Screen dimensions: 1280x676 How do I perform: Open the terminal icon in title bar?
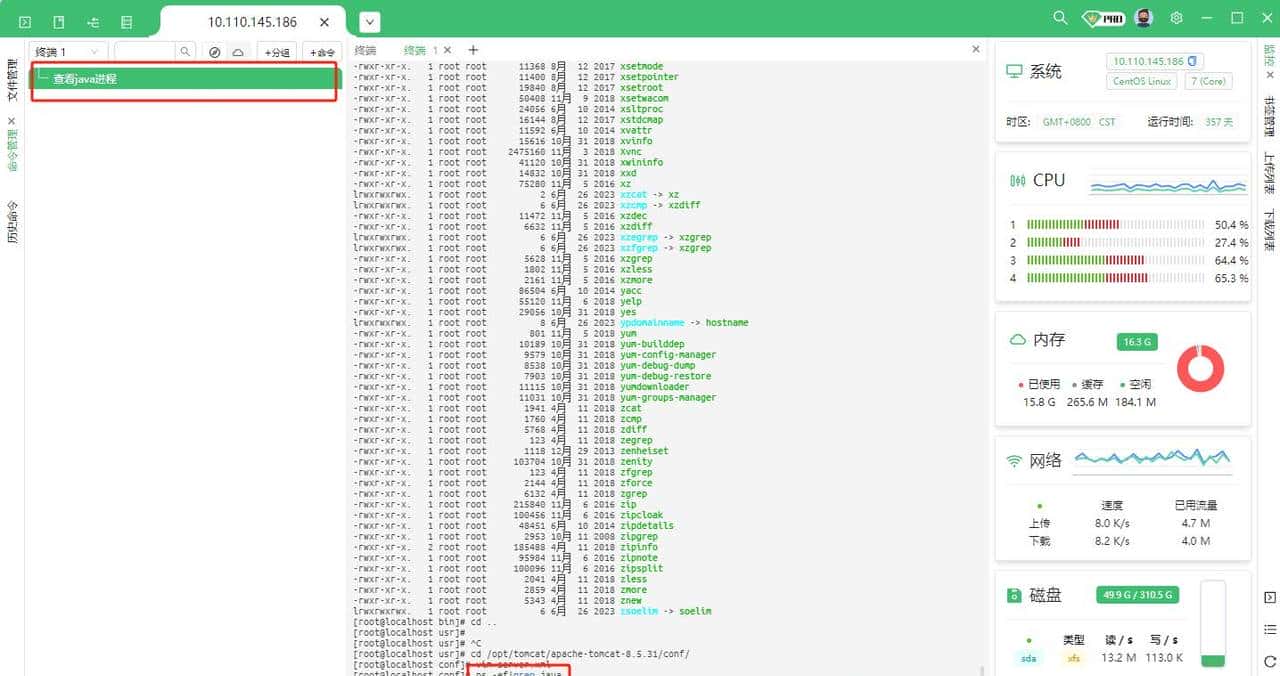point(25,21)
